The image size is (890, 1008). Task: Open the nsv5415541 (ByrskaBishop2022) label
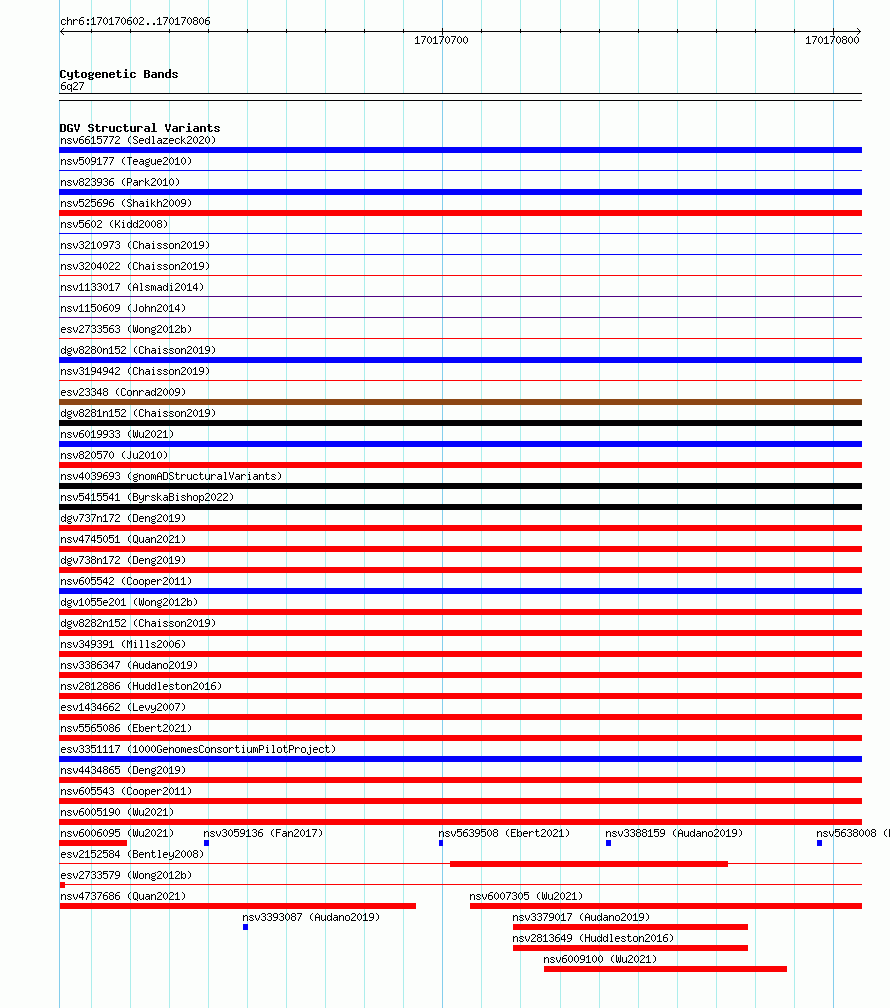point(147,498)
